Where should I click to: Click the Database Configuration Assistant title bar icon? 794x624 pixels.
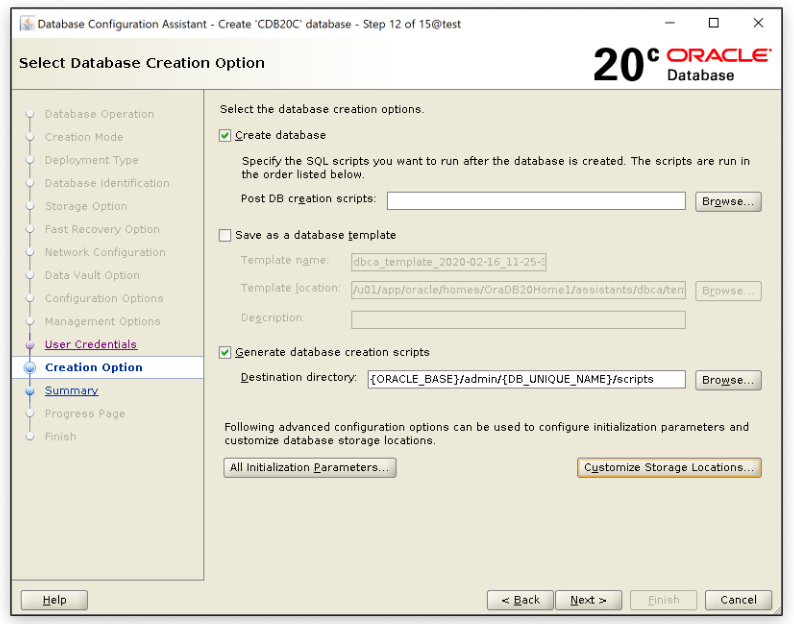pyautogui.click(x=24, y=23)
